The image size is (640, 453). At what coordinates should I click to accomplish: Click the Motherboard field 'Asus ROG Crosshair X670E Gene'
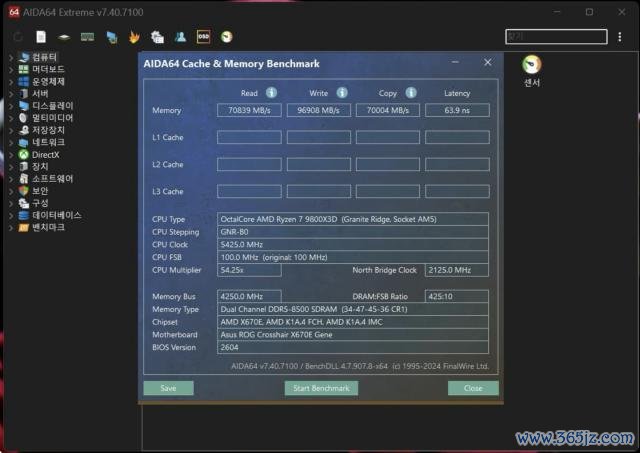353,335
